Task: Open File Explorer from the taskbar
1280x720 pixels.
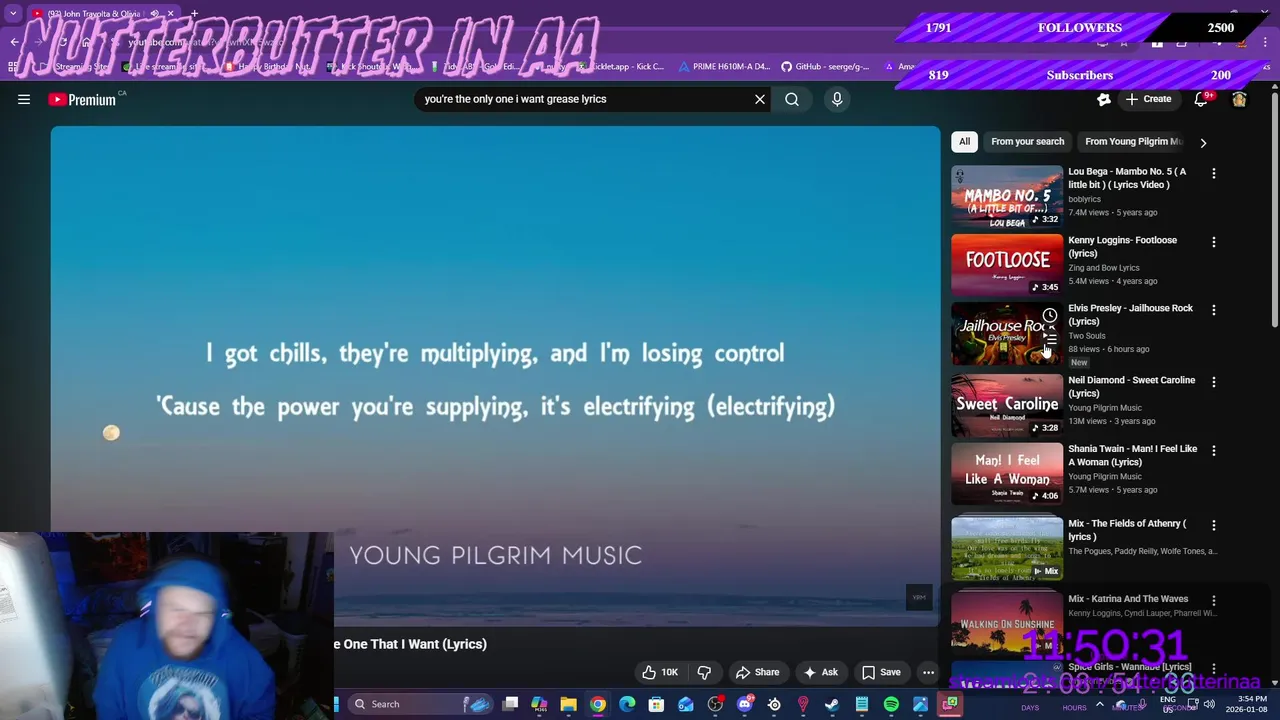Action: 568,704
